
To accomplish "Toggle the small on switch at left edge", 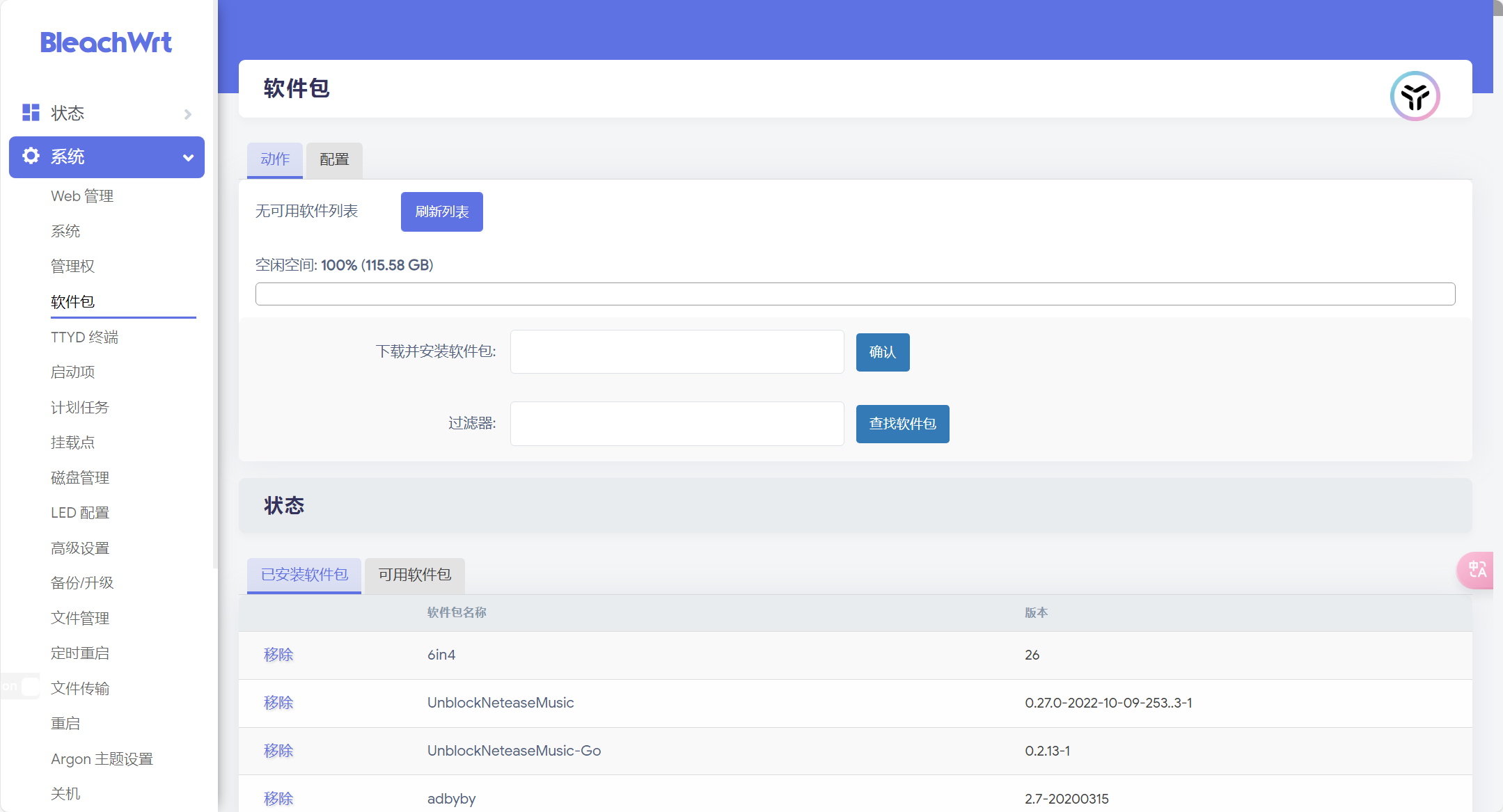I will tap(21, 686).
